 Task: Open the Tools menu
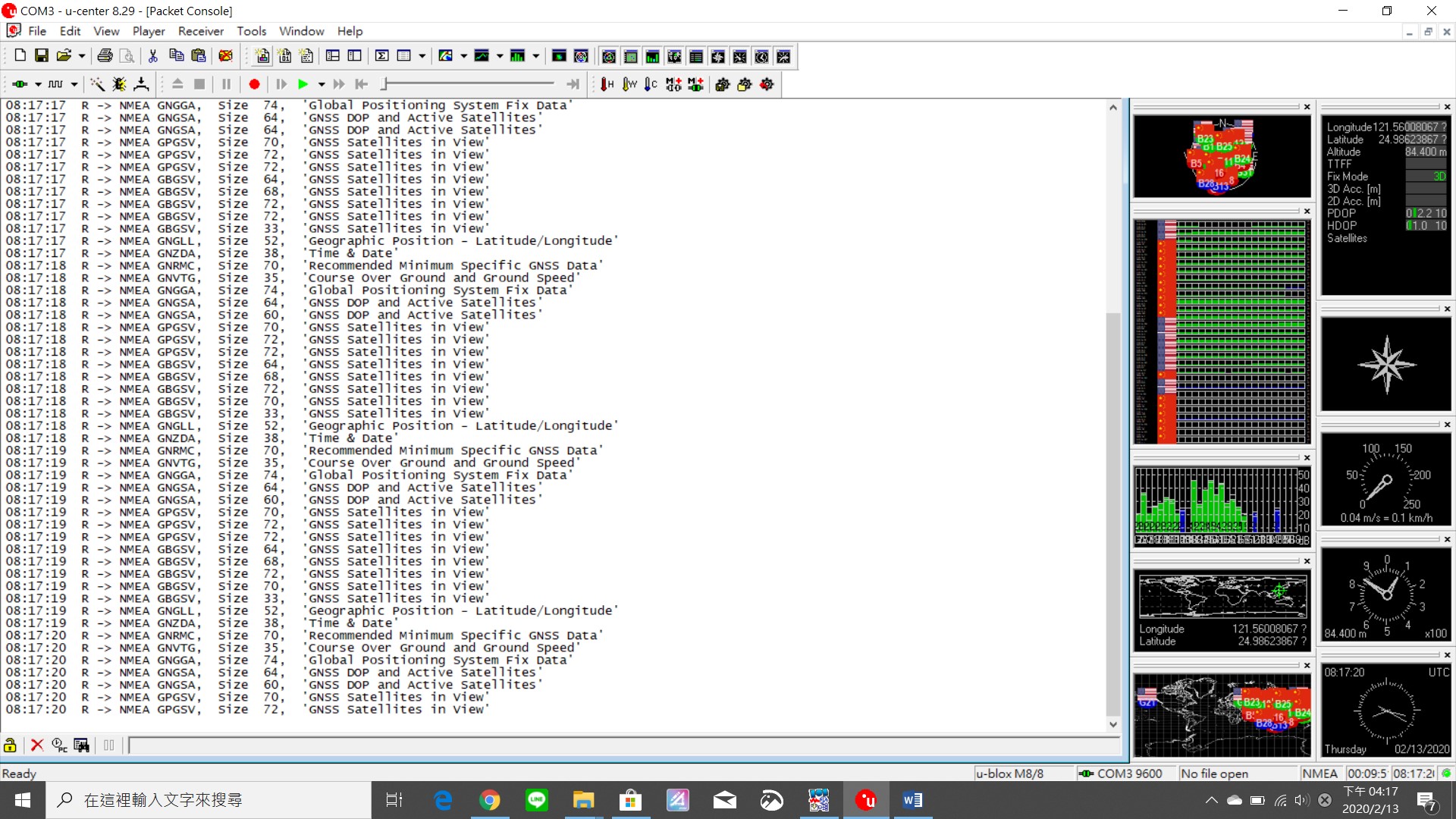pos(251,31)
